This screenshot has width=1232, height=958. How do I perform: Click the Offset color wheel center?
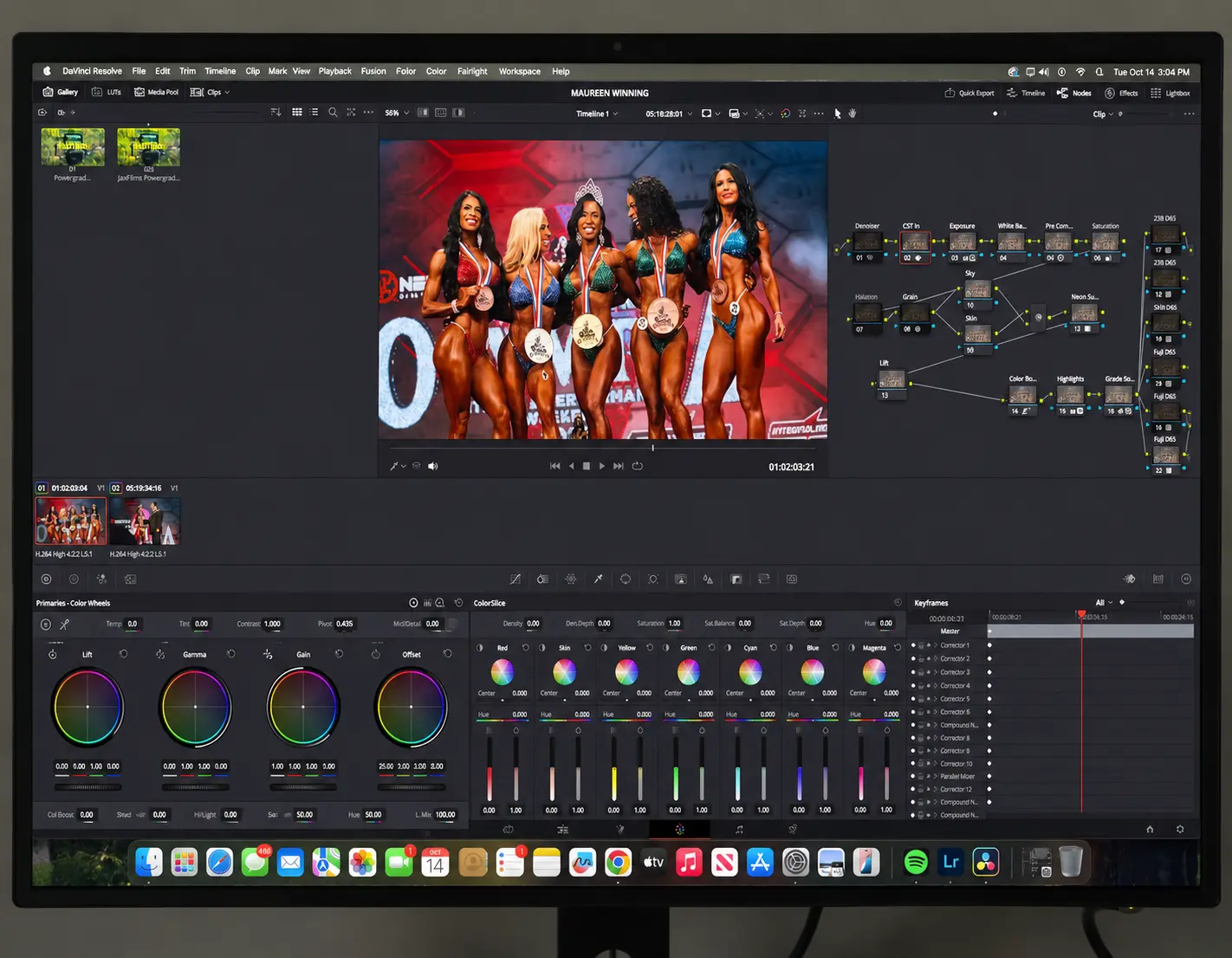(x=412, y=707)
